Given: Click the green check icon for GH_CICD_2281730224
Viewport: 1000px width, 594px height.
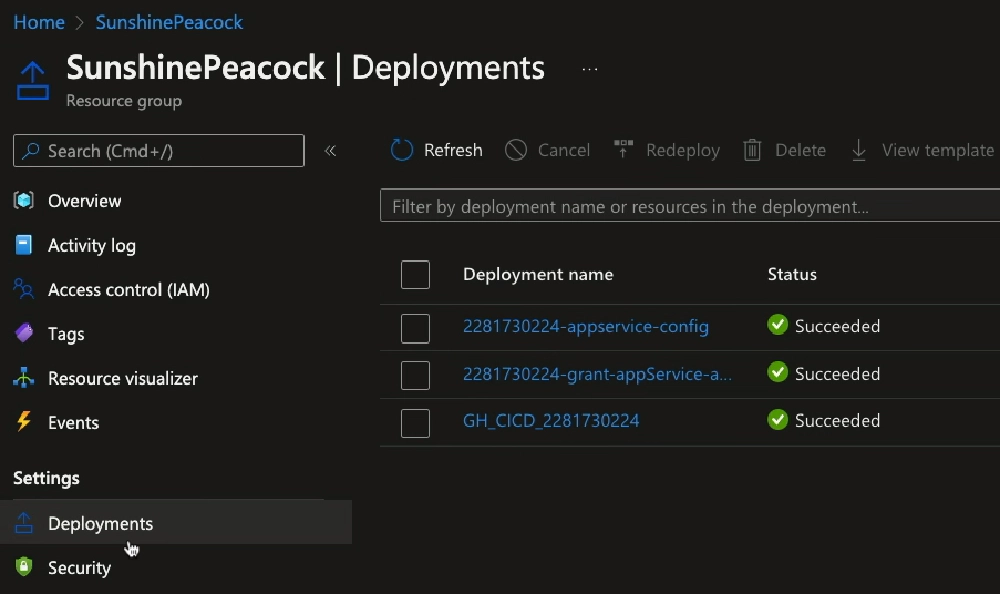Looking at the screenshot, I should coord(777,420).
